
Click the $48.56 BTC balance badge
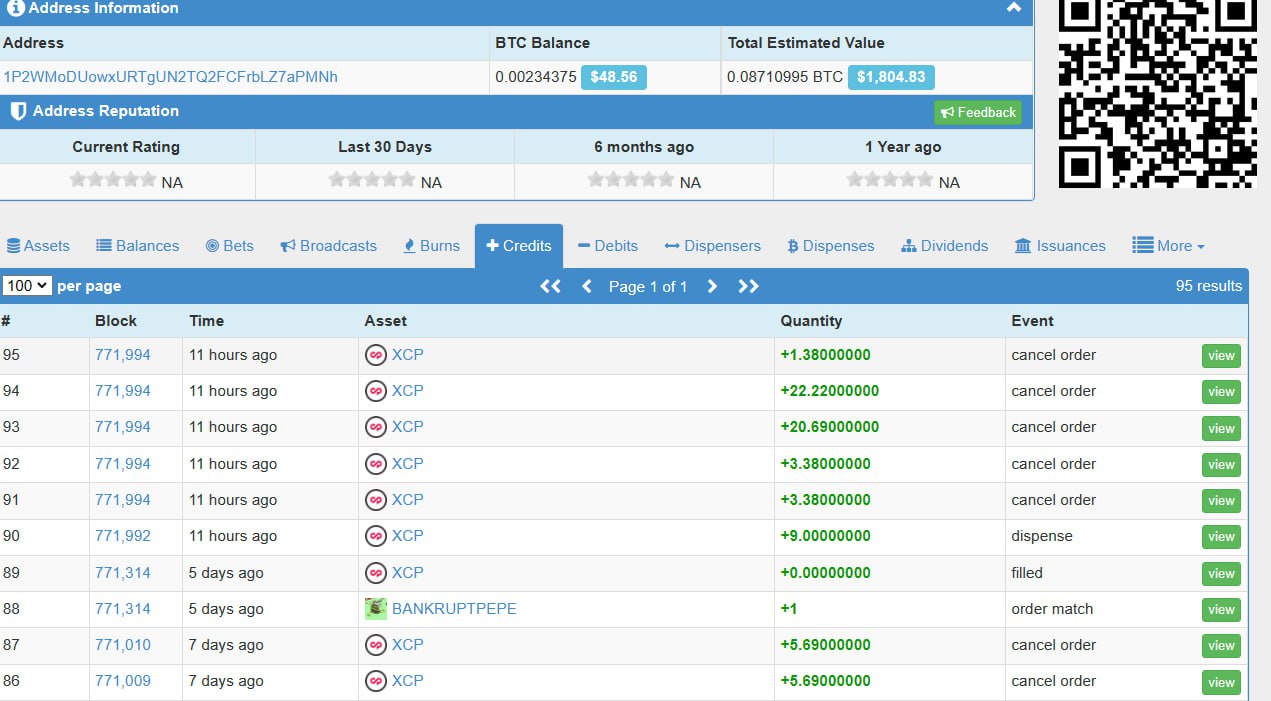[x=614, y=77]
